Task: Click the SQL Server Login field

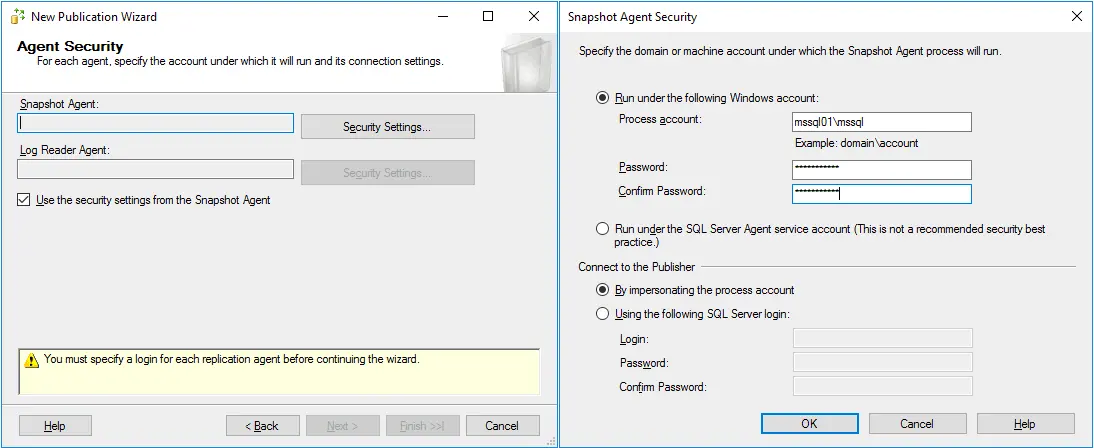Action: pyautogui.click(x=883, y=339)
